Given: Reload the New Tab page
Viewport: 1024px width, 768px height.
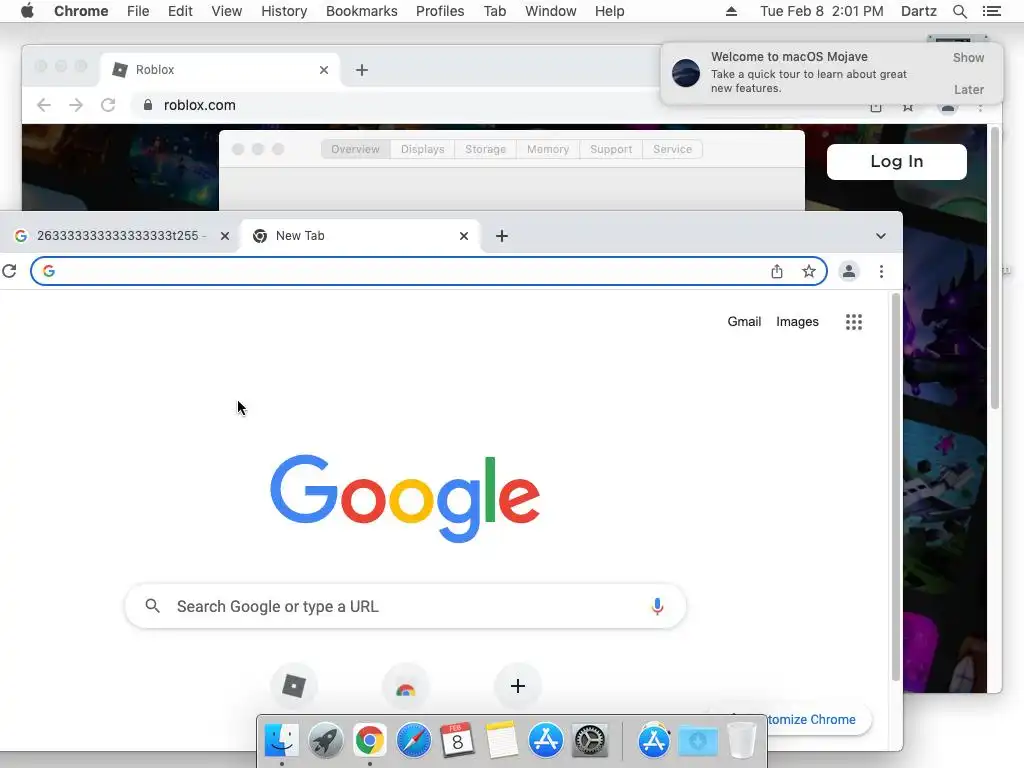Looking at the screenshot, I should 9,271.
